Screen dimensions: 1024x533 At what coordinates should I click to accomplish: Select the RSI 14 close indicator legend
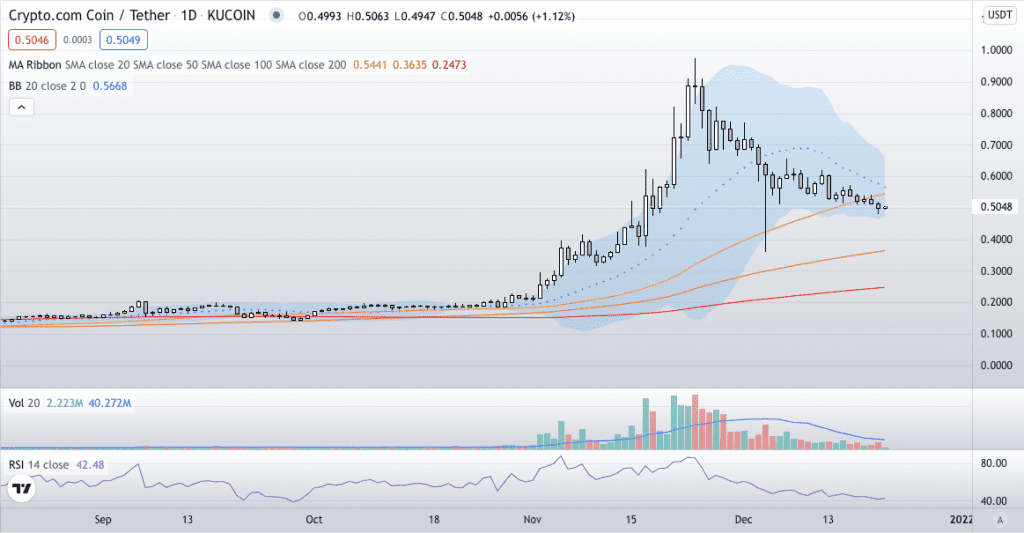(39, 464)
